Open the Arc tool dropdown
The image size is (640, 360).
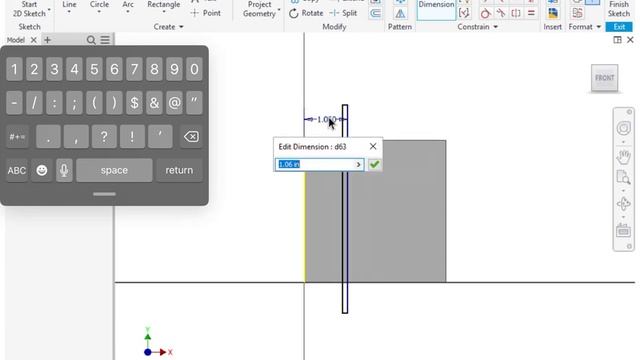point(128,12)
